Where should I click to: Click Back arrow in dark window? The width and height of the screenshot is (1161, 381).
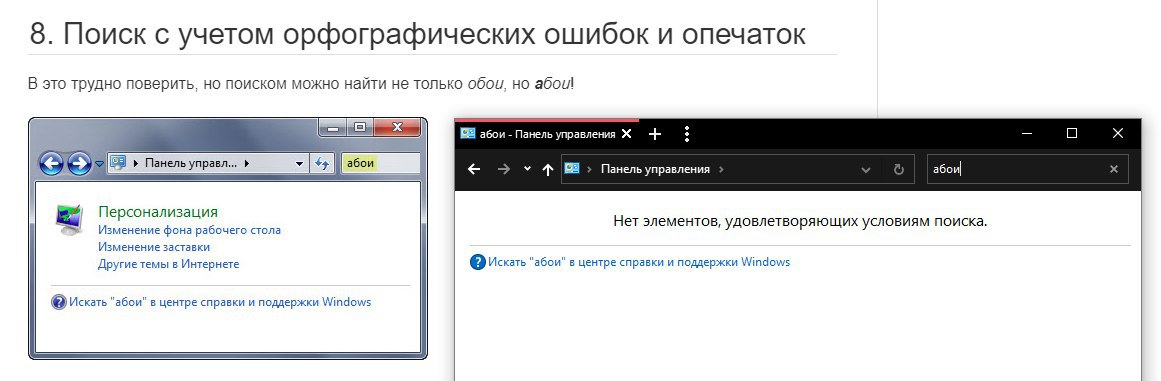(x=474, y=169)
